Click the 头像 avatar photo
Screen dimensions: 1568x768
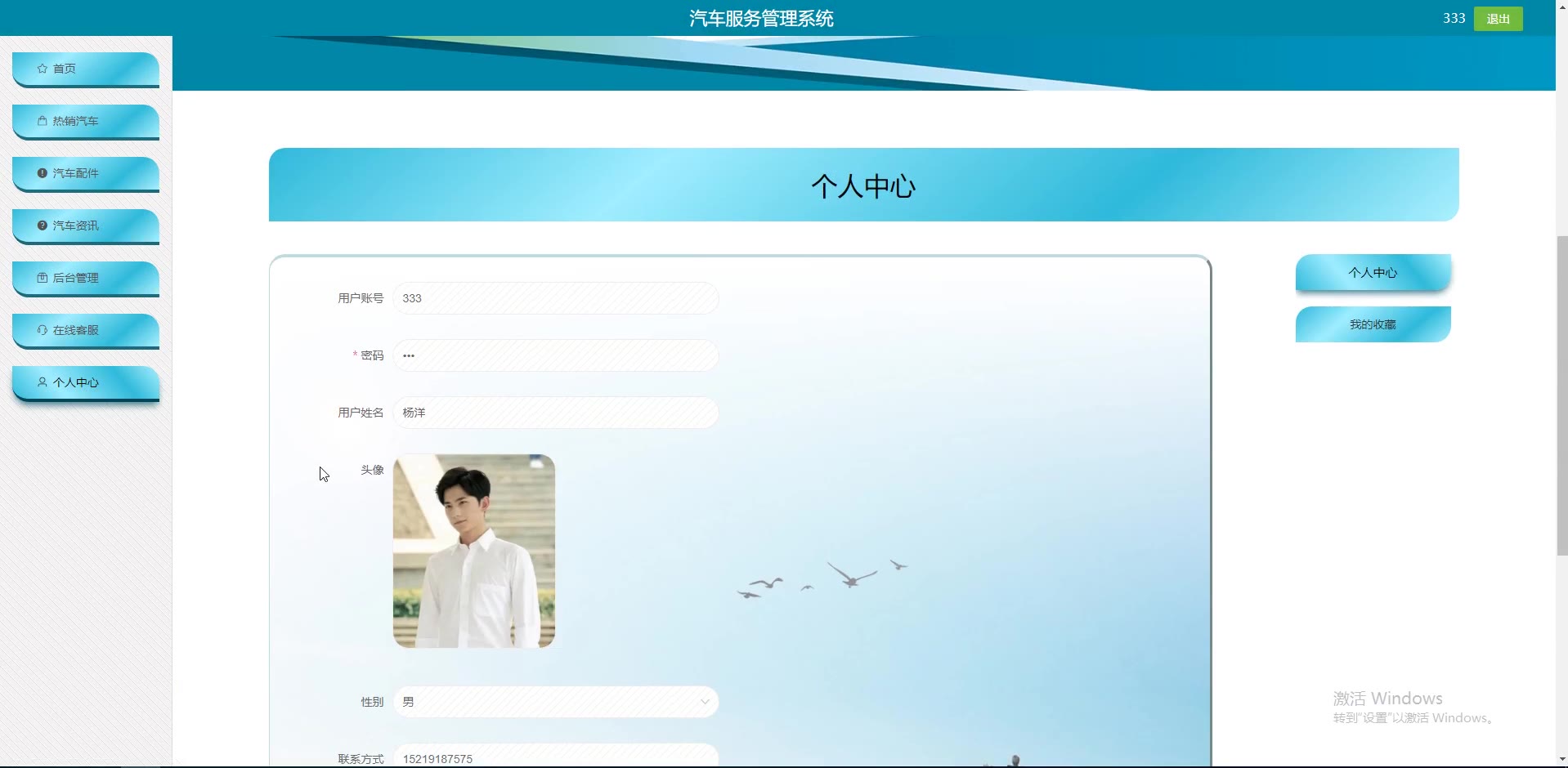474,551
